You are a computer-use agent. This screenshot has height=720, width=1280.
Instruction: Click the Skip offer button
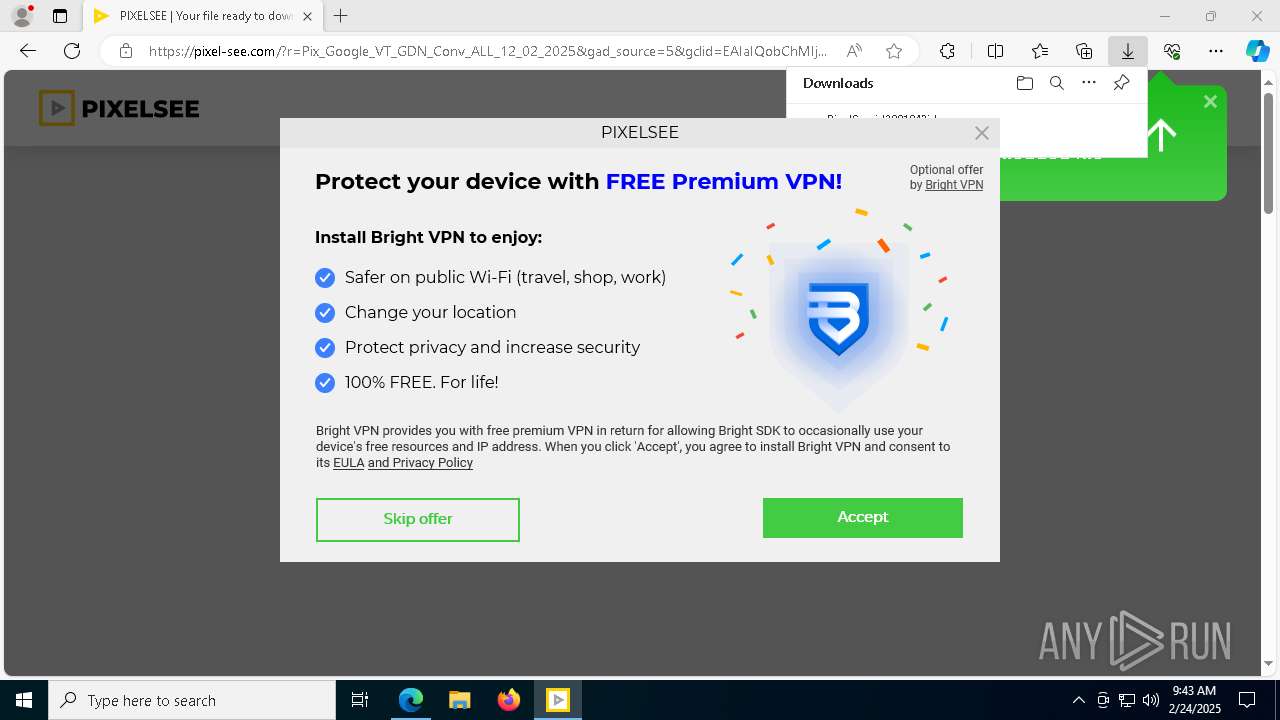click(x=417, y=519)
